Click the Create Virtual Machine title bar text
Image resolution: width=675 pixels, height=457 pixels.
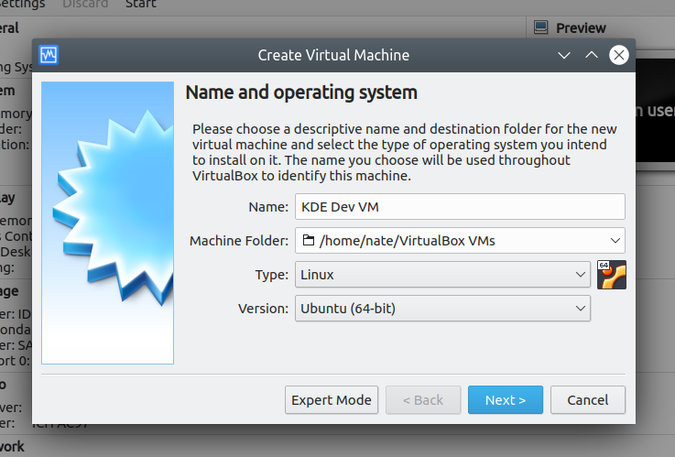[333, 55]
